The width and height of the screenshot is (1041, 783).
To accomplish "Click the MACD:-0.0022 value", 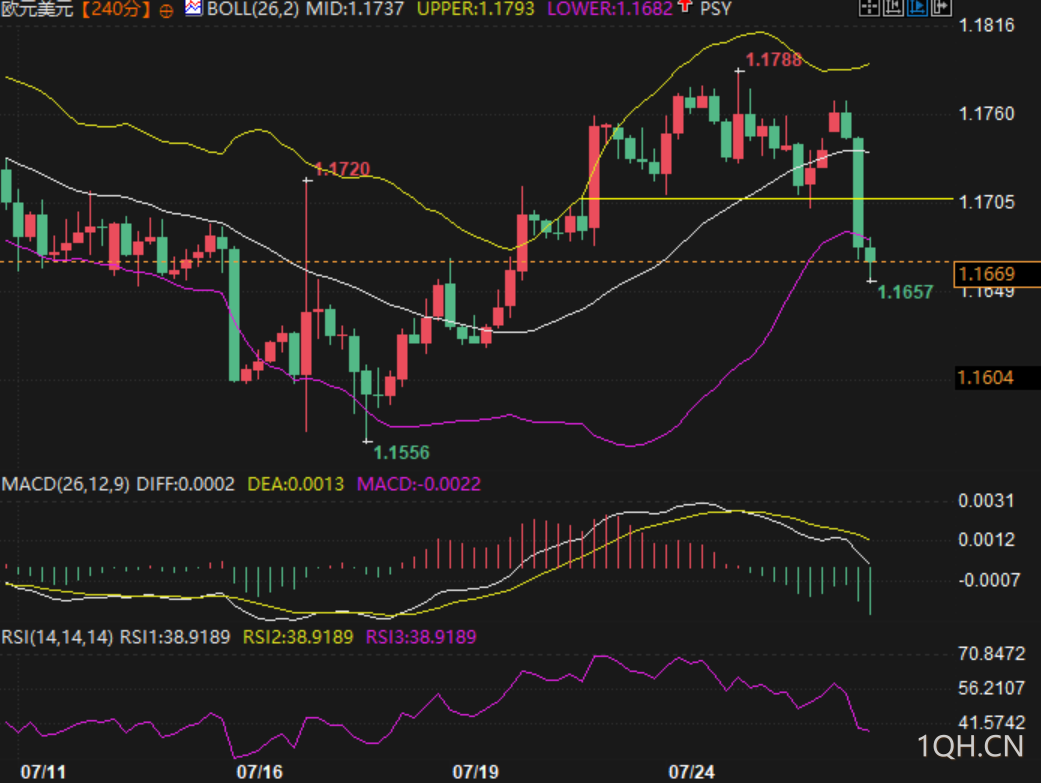I will coord(419,483).
